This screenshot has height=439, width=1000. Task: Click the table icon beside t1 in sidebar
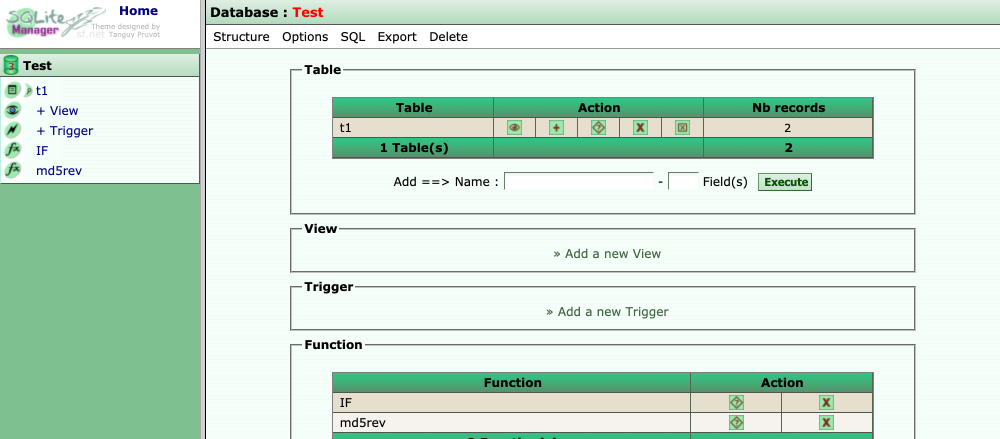pyautogui.click(x=12, y=91)
